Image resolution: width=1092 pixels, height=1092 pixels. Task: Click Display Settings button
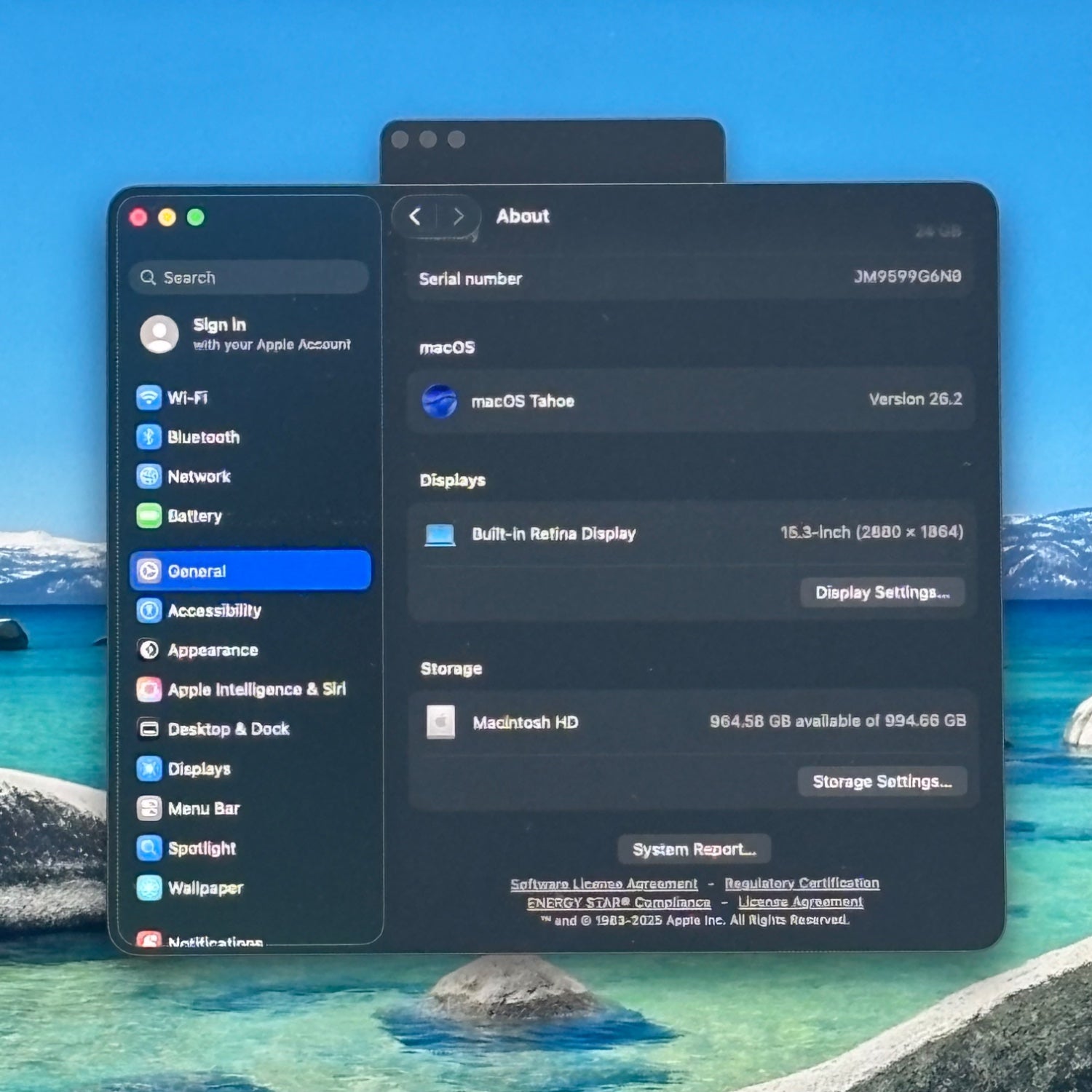pyautogui.click(x=882, y=593)
